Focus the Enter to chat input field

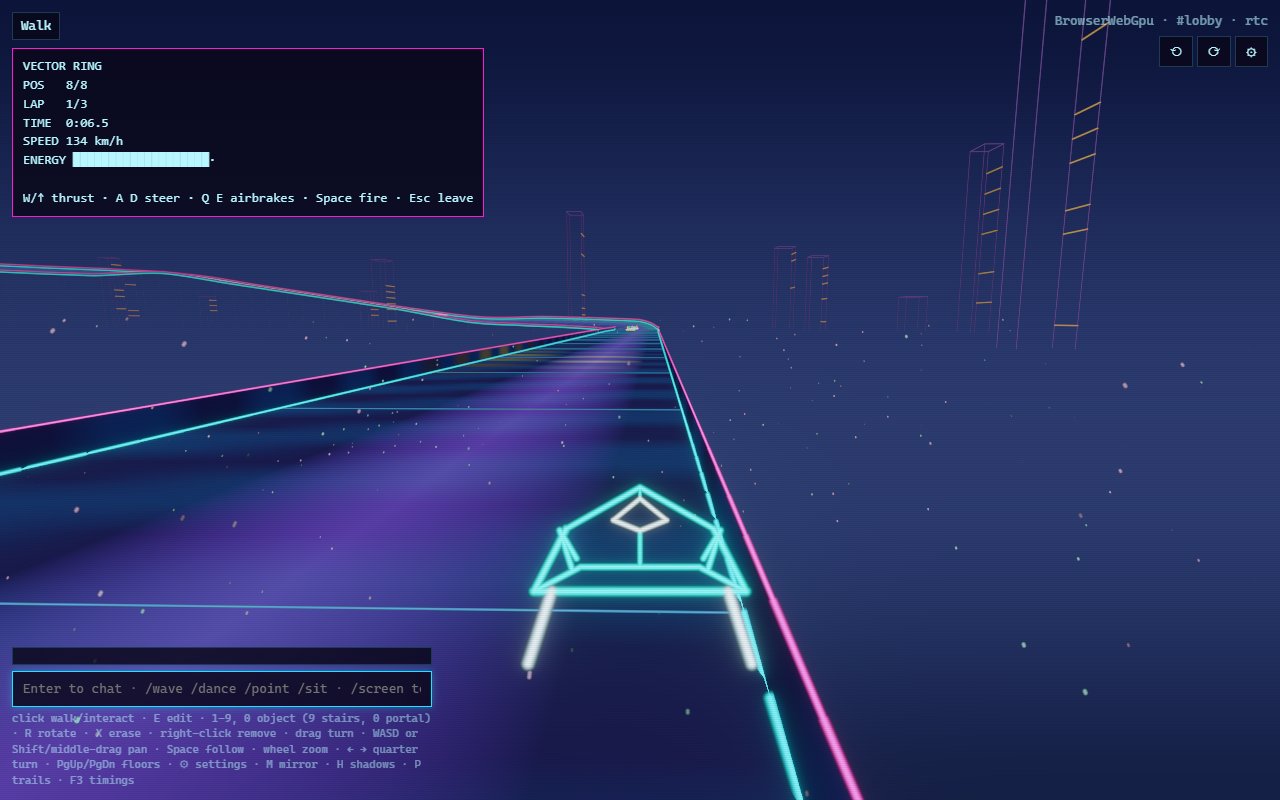pos(222,688)
